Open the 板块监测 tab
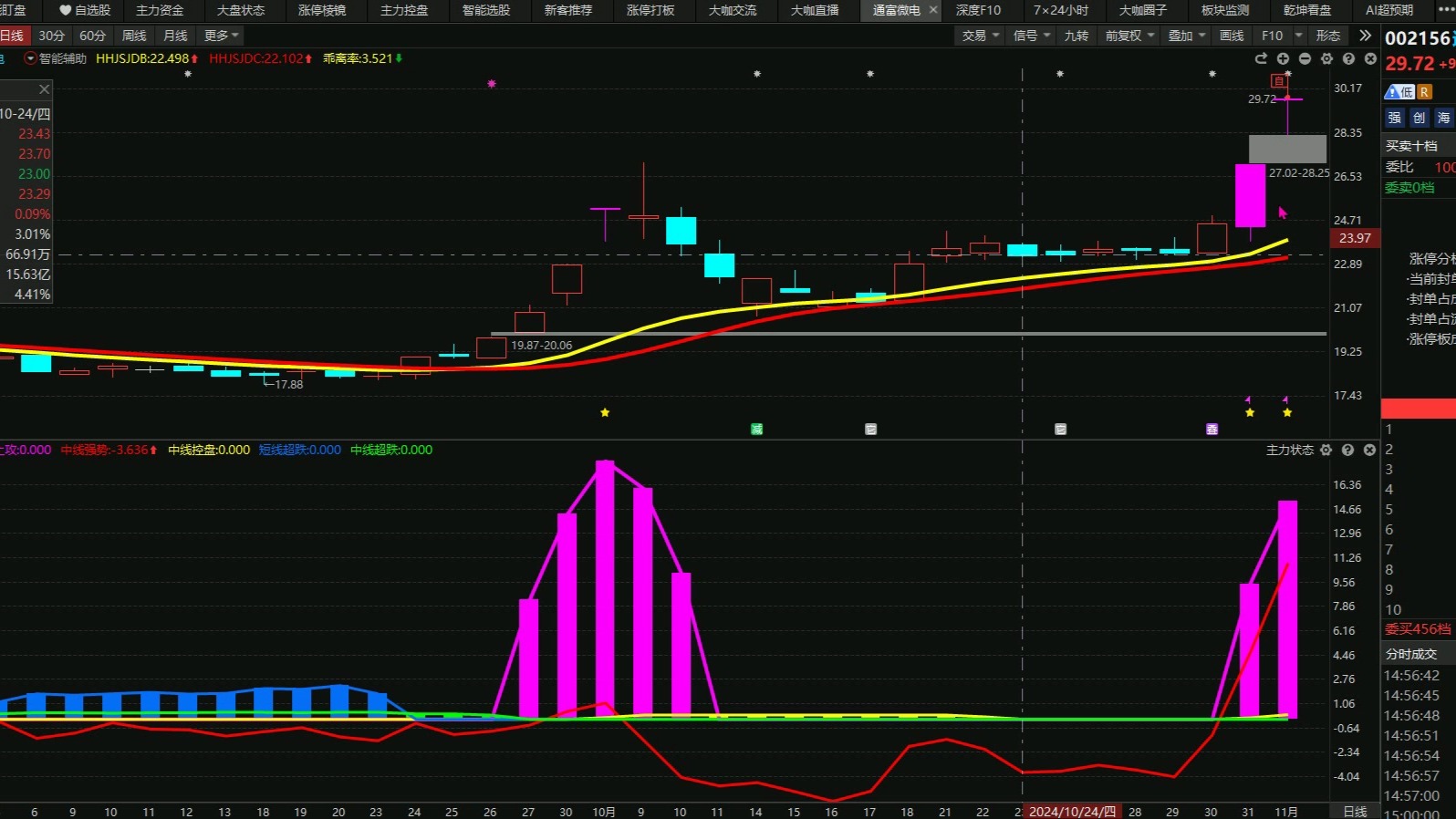The width and height of the screenshot is (1456, 819). pyautogui.click(x=1225, y=10)
